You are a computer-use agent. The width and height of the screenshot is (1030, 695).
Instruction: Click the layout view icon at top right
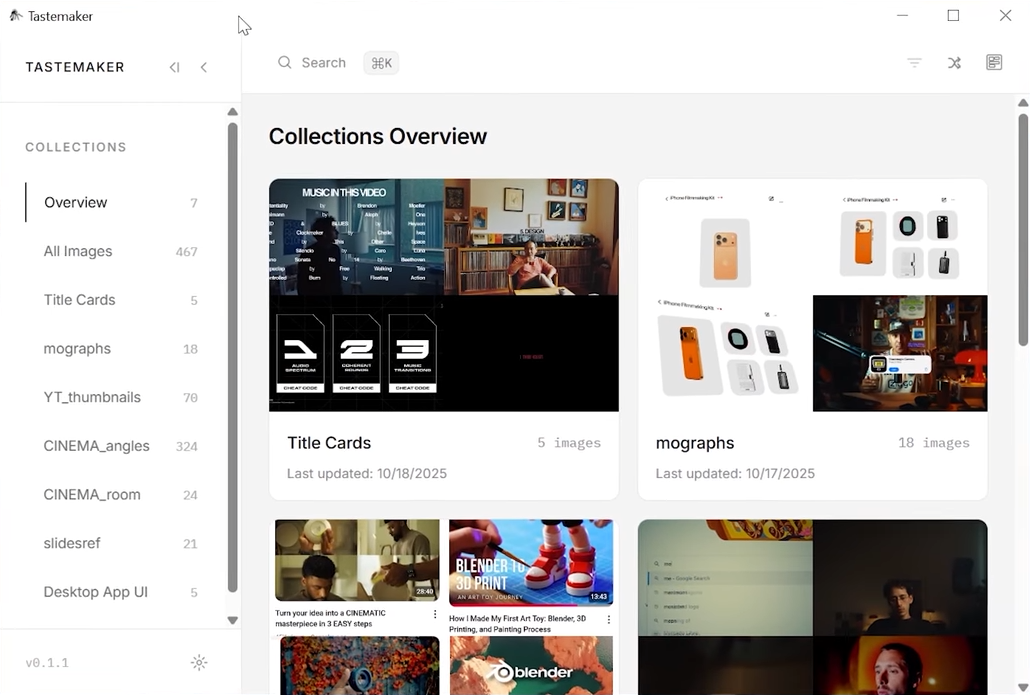[994, 62]
